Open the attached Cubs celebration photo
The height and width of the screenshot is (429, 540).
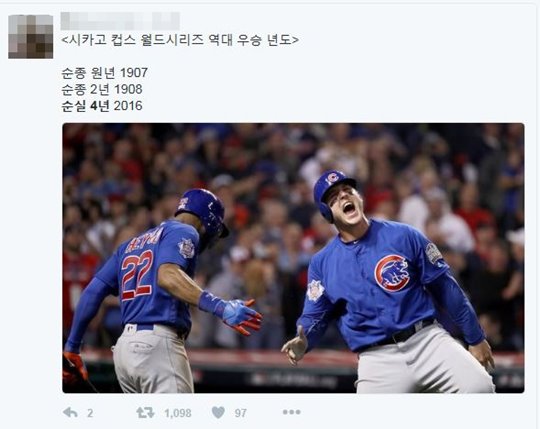(x=293, y=258)
